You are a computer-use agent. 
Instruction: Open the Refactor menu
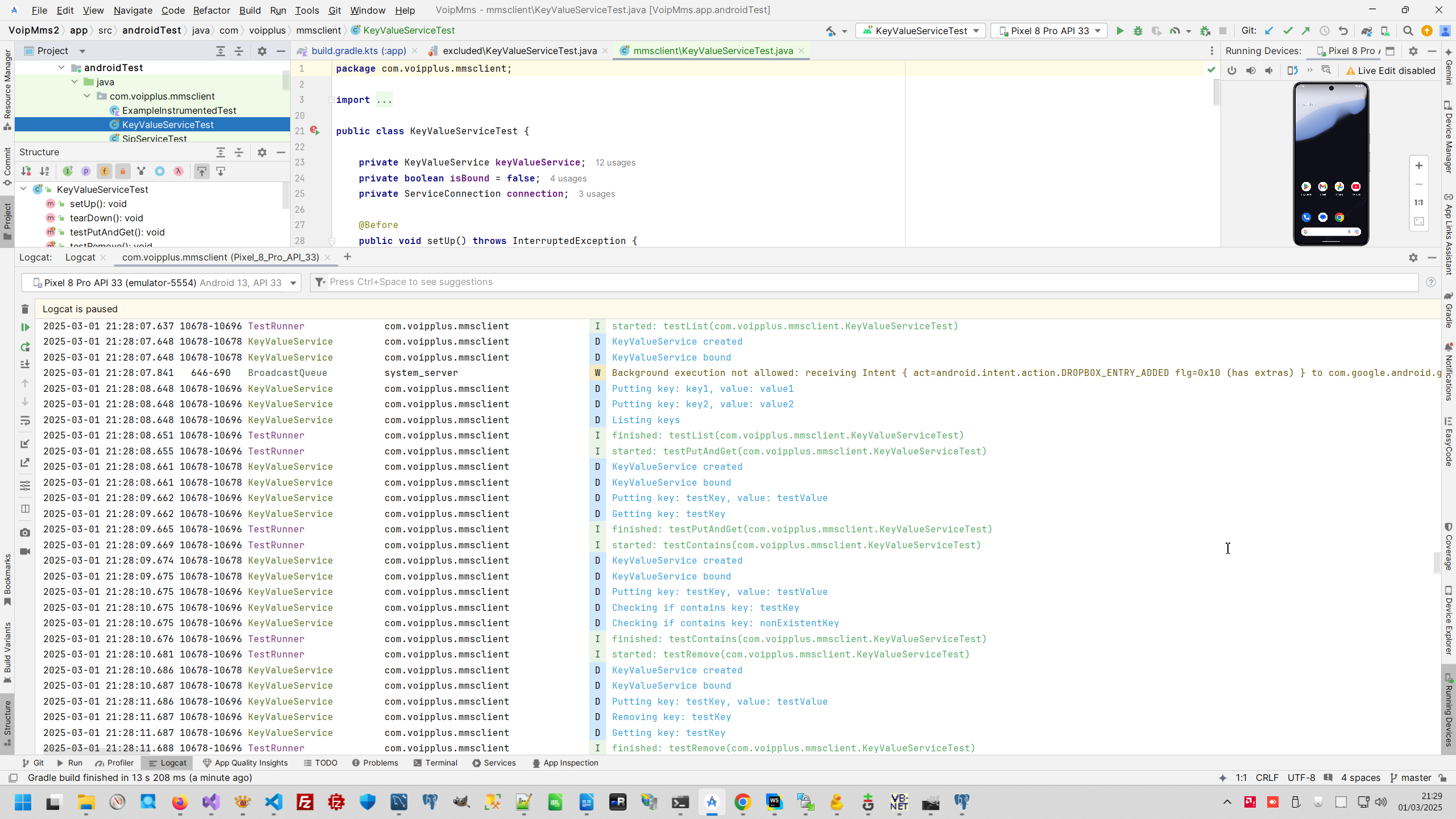211,10
